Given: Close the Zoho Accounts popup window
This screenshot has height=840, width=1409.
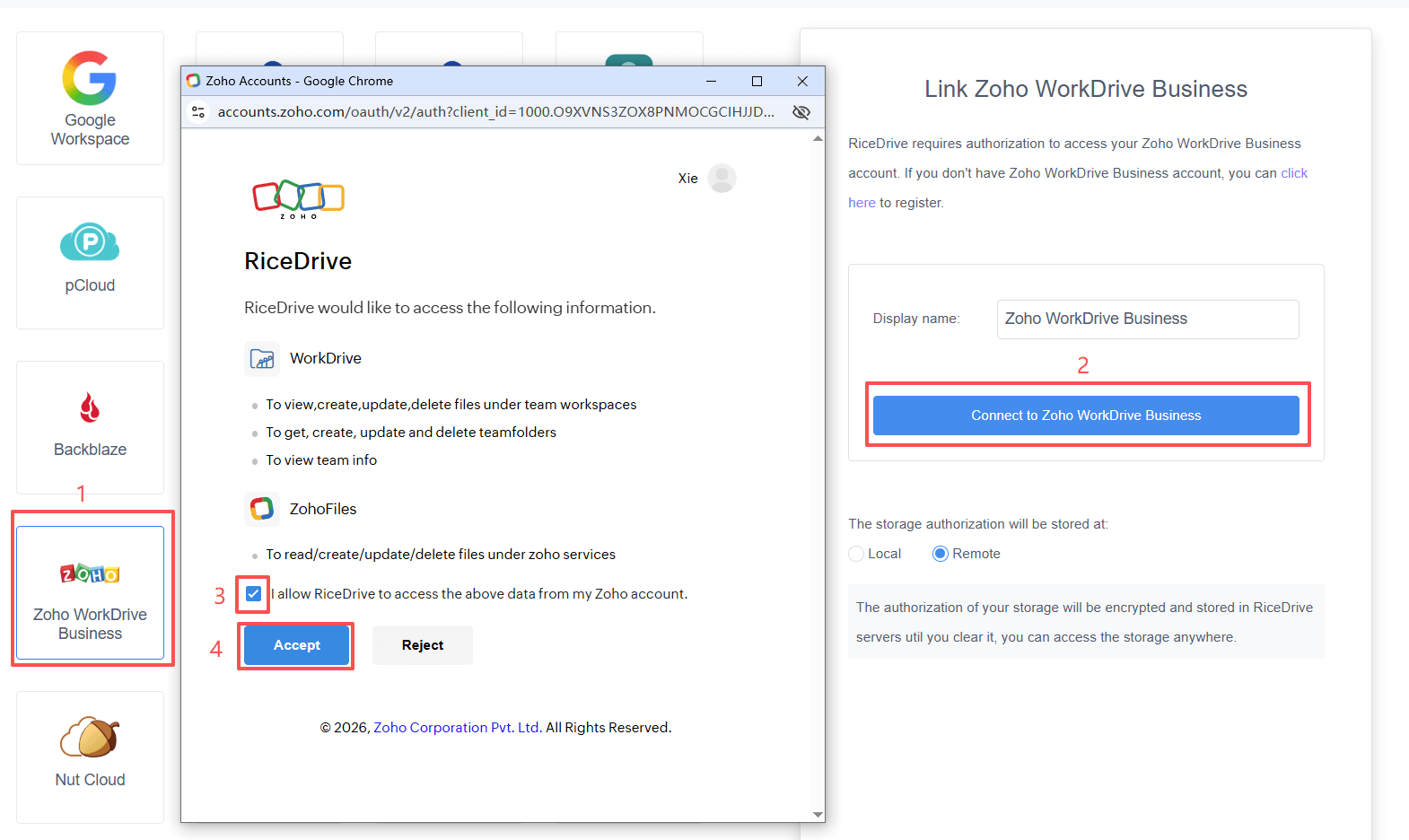Looking at the screenshot, I should coord(802,81).
